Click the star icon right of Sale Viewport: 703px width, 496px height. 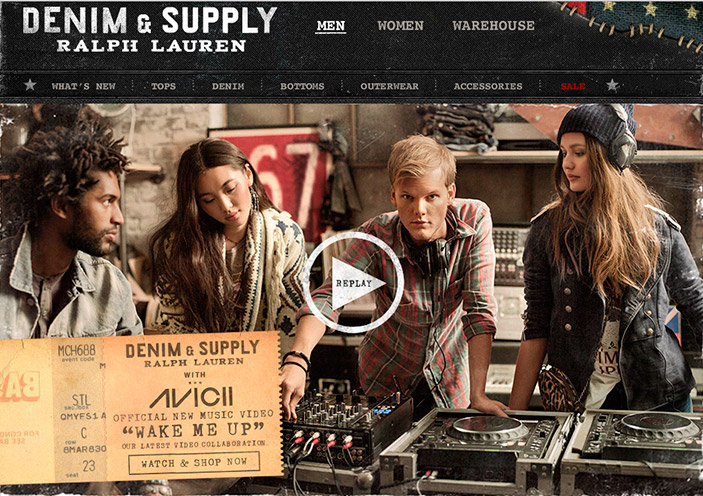(x=612, y=84)
